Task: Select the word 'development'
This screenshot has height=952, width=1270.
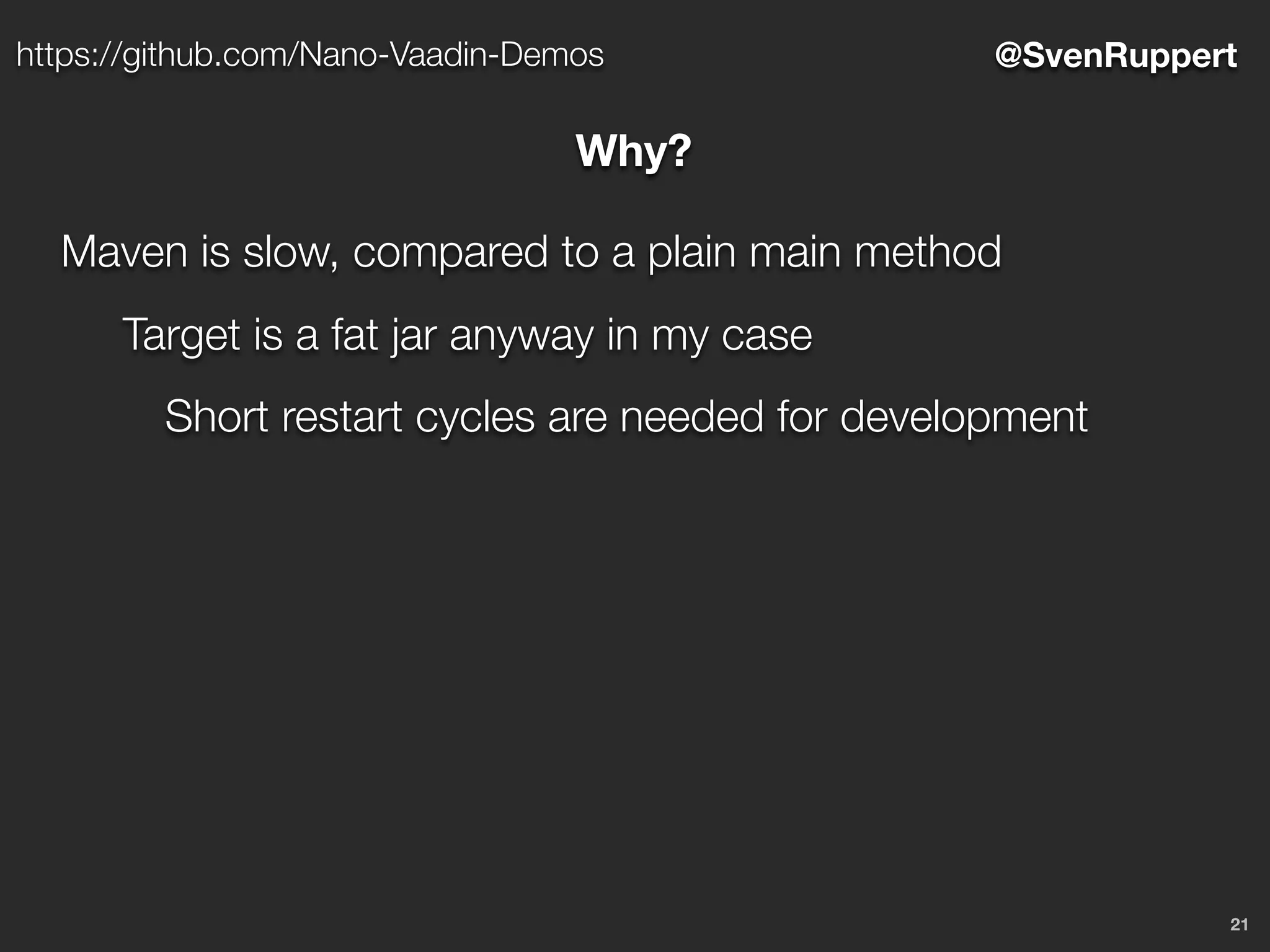Action: (964, 418)
